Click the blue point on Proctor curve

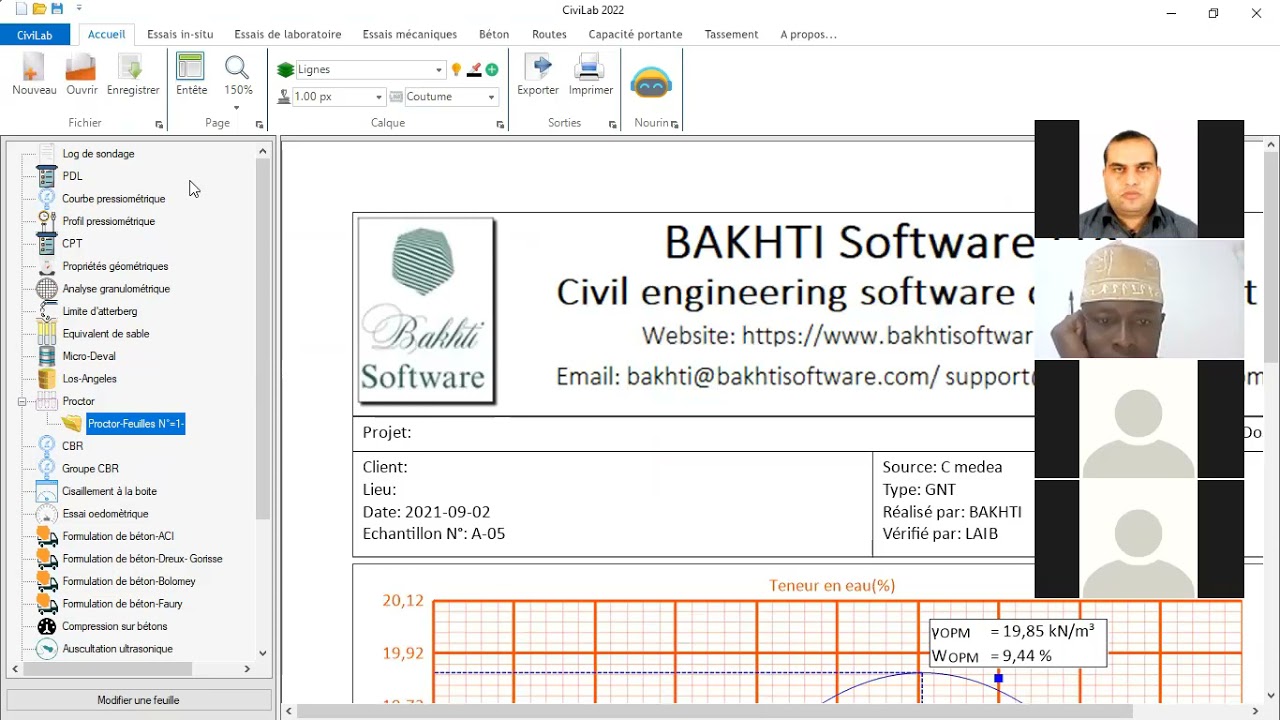tap(998, 678)
